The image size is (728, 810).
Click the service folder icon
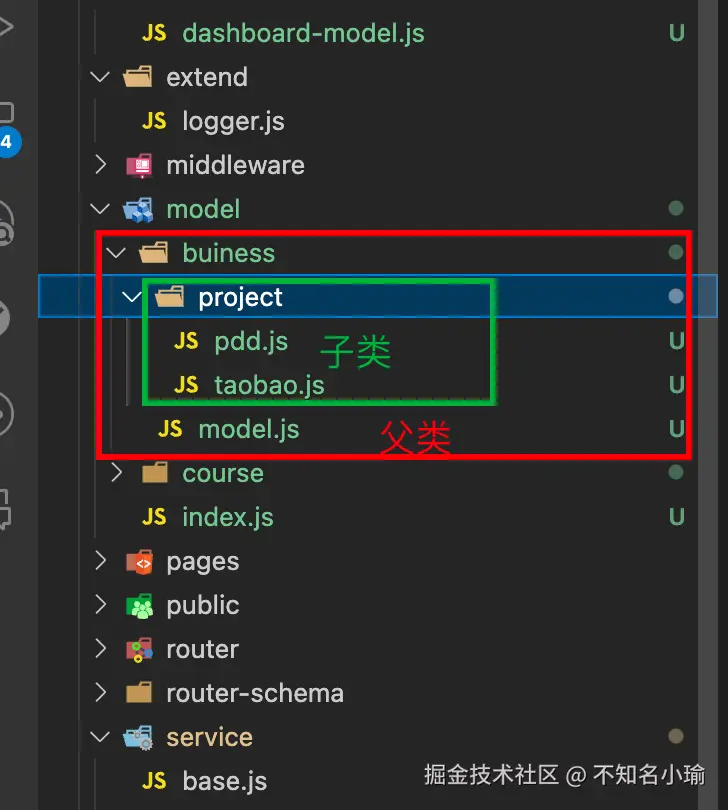[x=138, y=737]
